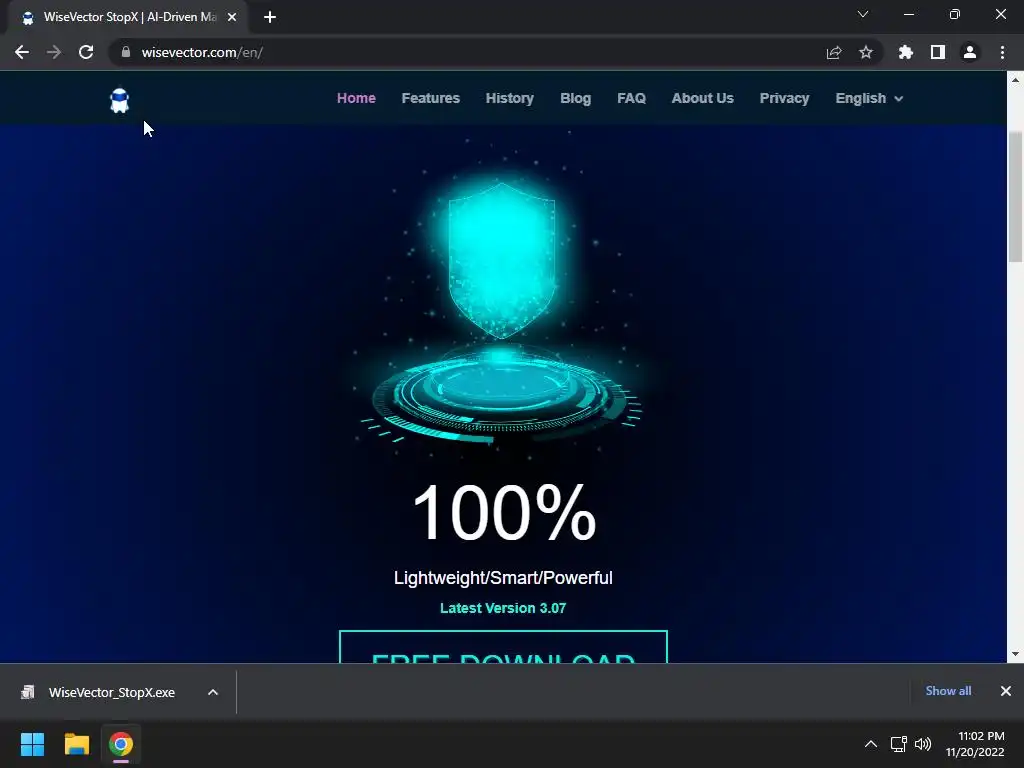Click the Chrome taskbar icon
The width and height of the screenshot is (1024, 768).
click(121, 744)
